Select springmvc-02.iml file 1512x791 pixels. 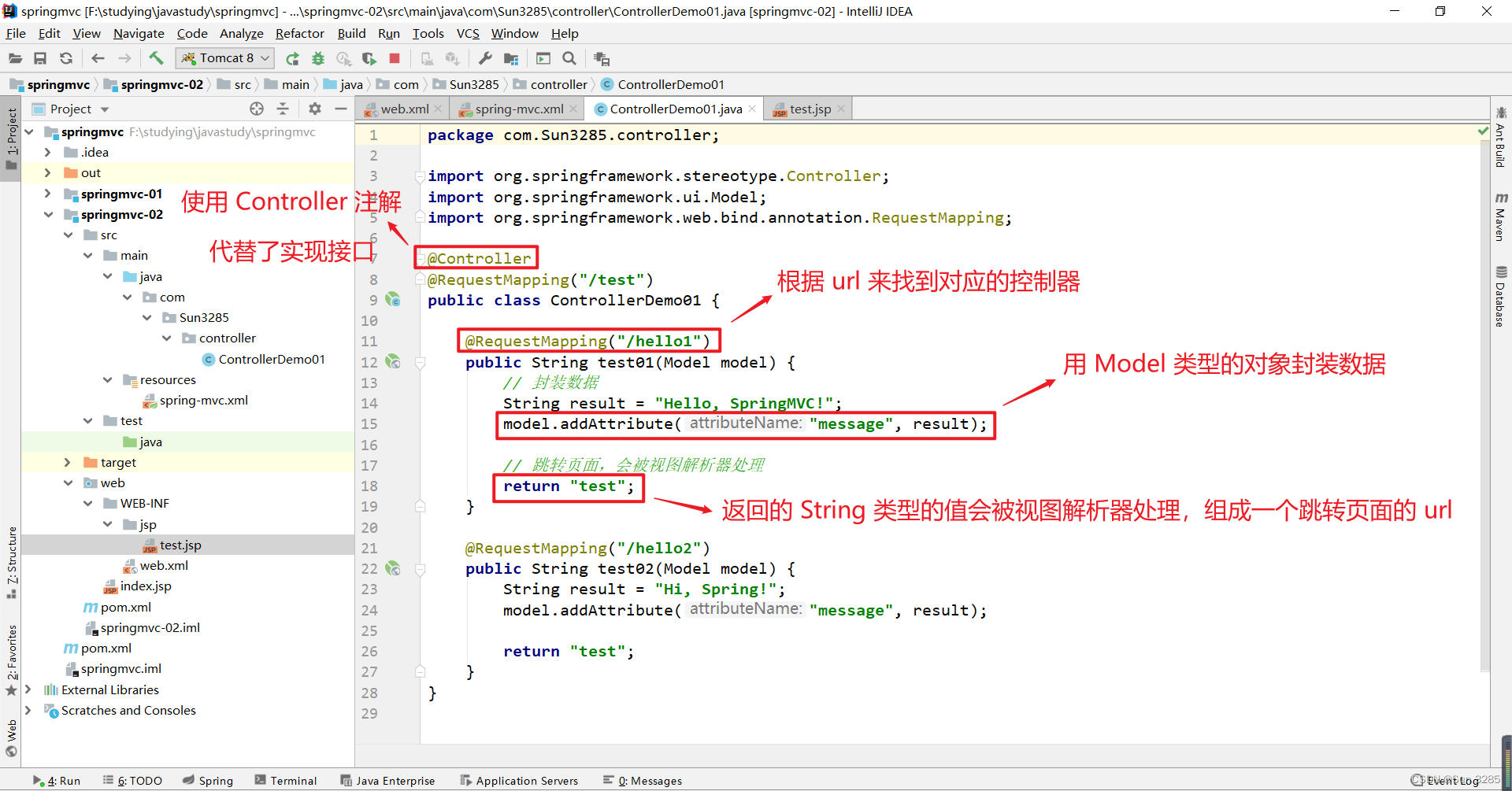[x=142, y=627]
